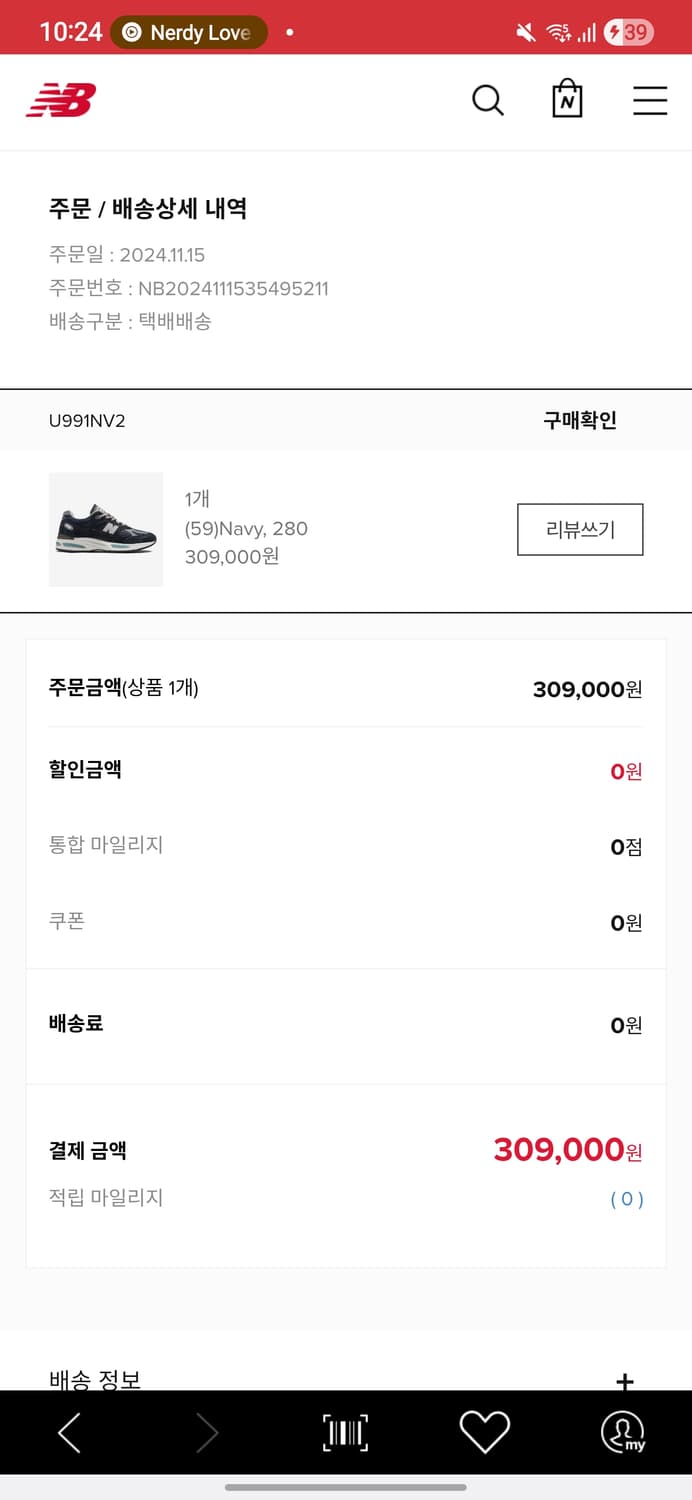
Task: Tap the Nerdy Love notification pill
Action: (x=188, y=32)
